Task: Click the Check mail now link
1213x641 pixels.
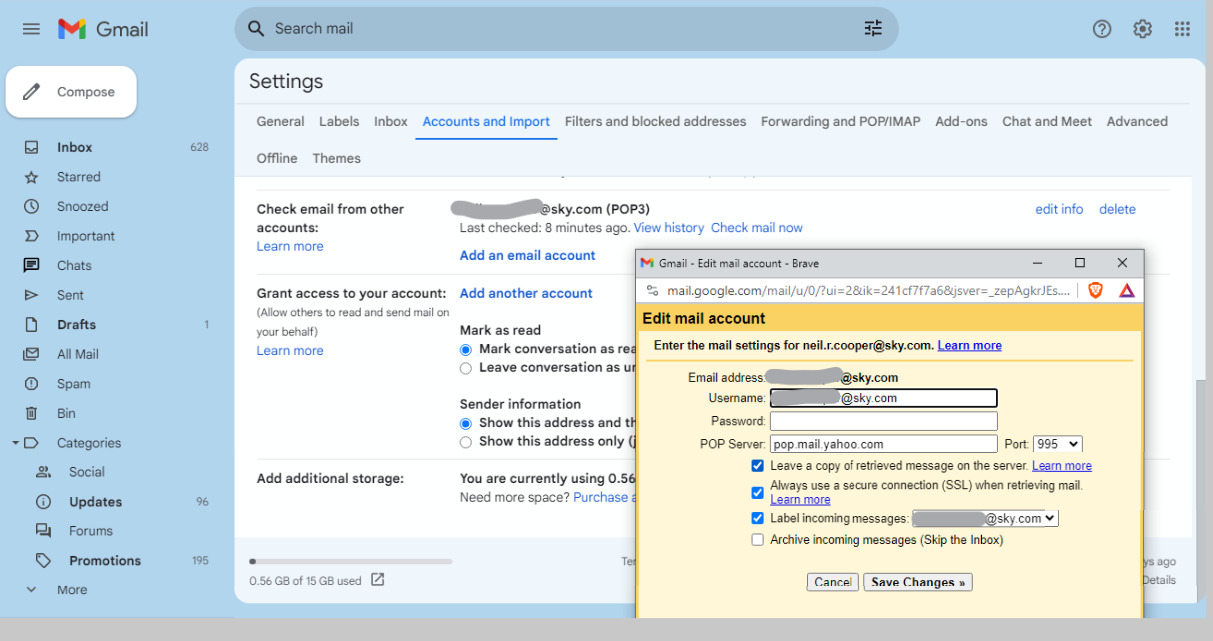Action: tap(756, 227)
